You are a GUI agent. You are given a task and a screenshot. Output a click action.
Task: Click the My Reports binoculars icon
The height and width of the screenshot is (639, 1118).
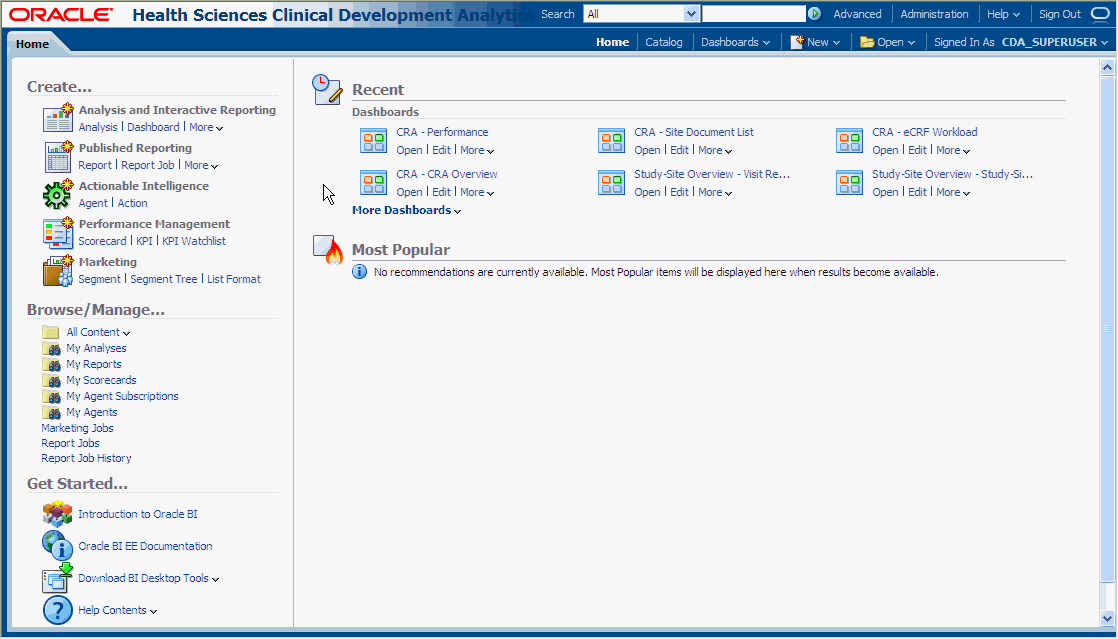[x=51, y=364]
